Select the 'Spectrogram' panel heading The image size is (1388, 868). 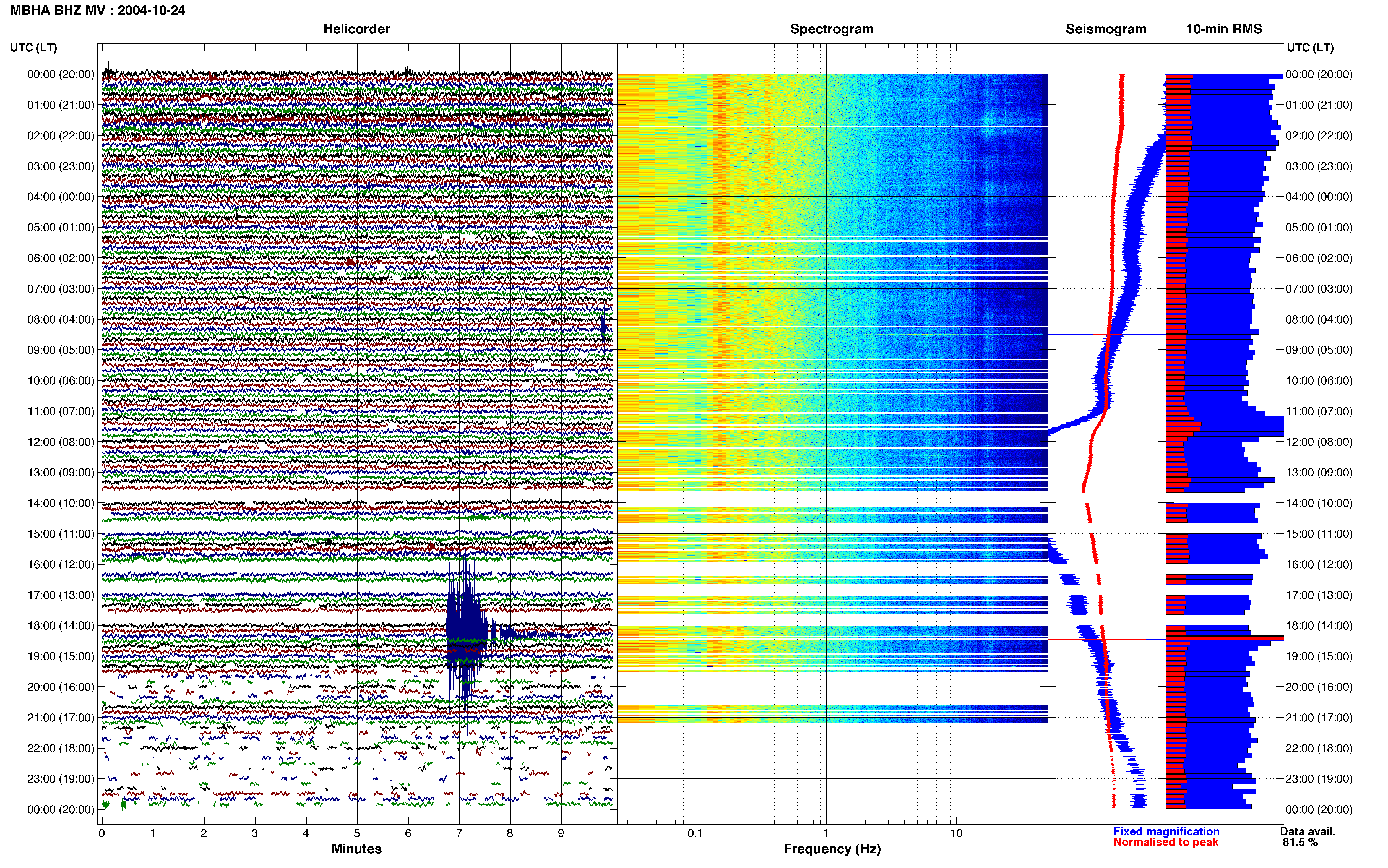coord(832,29)
